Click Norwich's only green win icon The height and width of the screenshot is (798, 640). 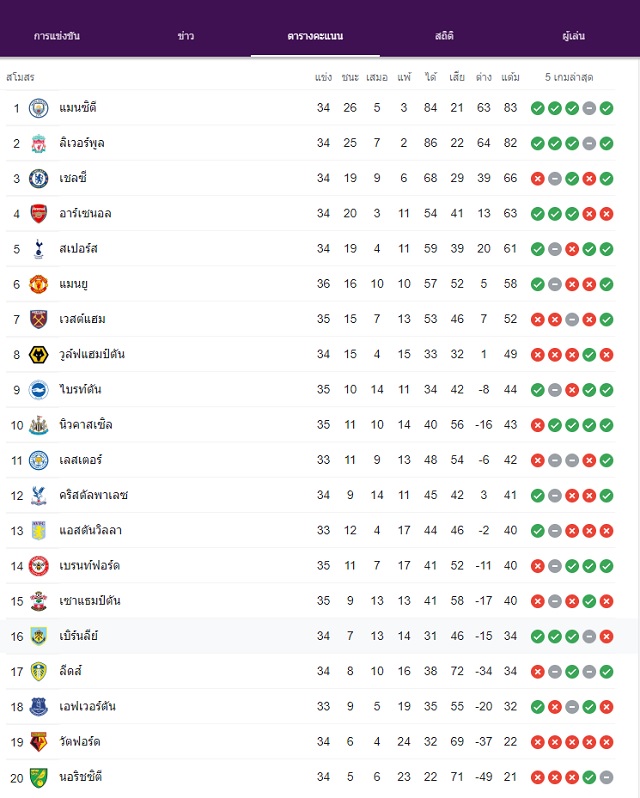[x=589, y=778]
